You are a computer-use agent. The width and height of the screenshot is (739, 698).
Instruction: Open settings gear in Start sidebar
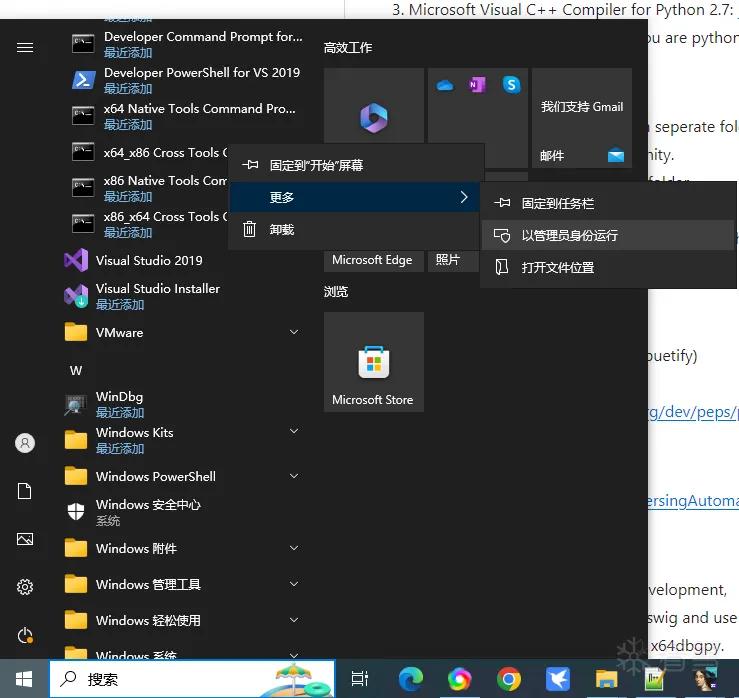point(25,587)
